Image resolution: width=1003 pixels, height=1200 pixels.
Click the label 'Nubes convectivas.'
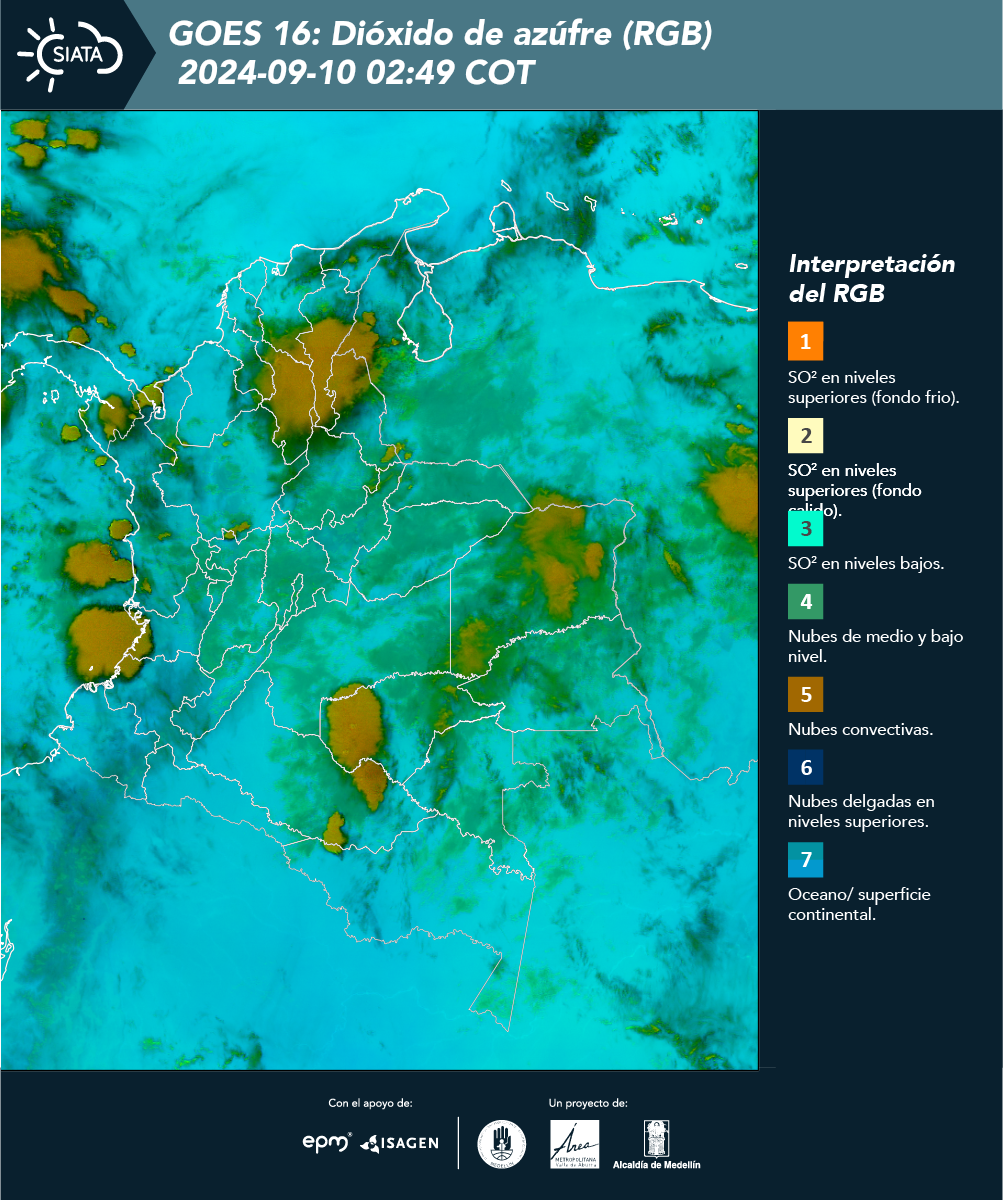[861, 729]
